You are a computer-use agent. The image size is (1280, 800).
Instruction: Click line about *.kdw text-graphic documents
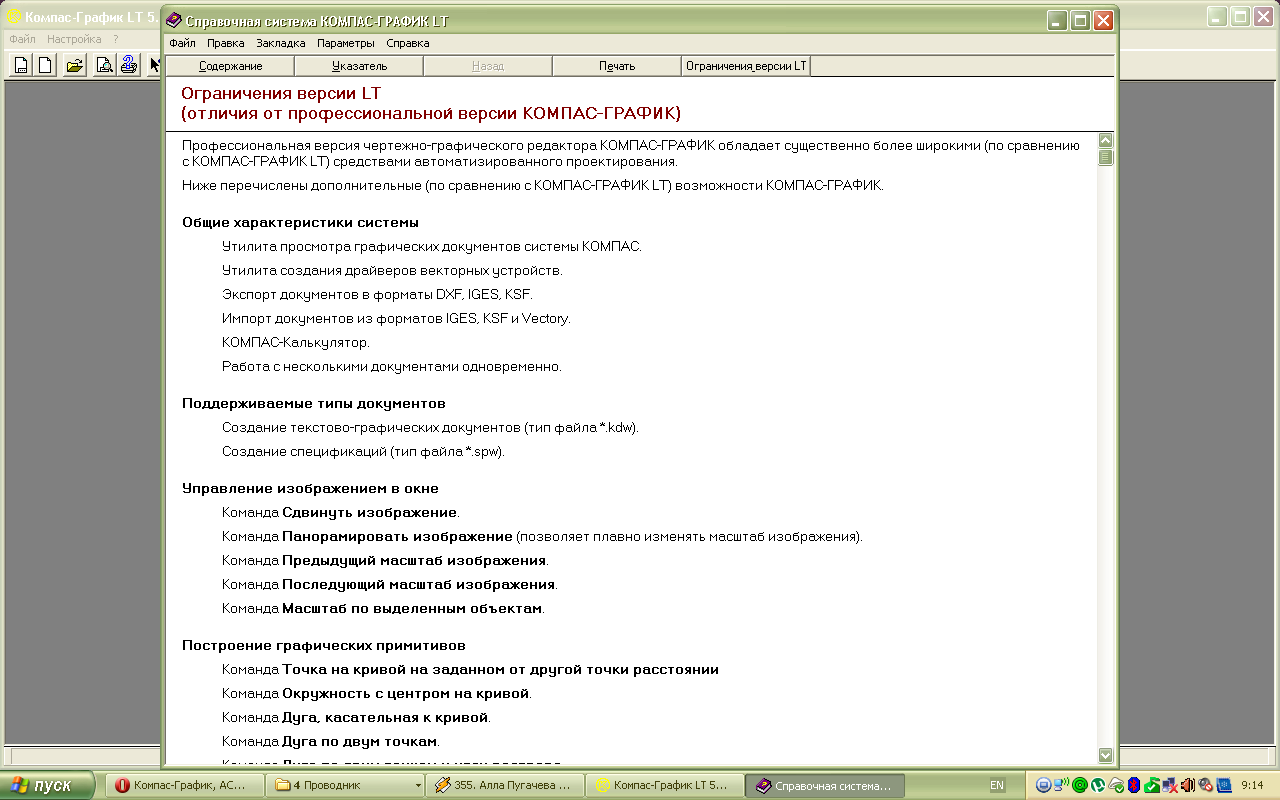coord(430,427)
